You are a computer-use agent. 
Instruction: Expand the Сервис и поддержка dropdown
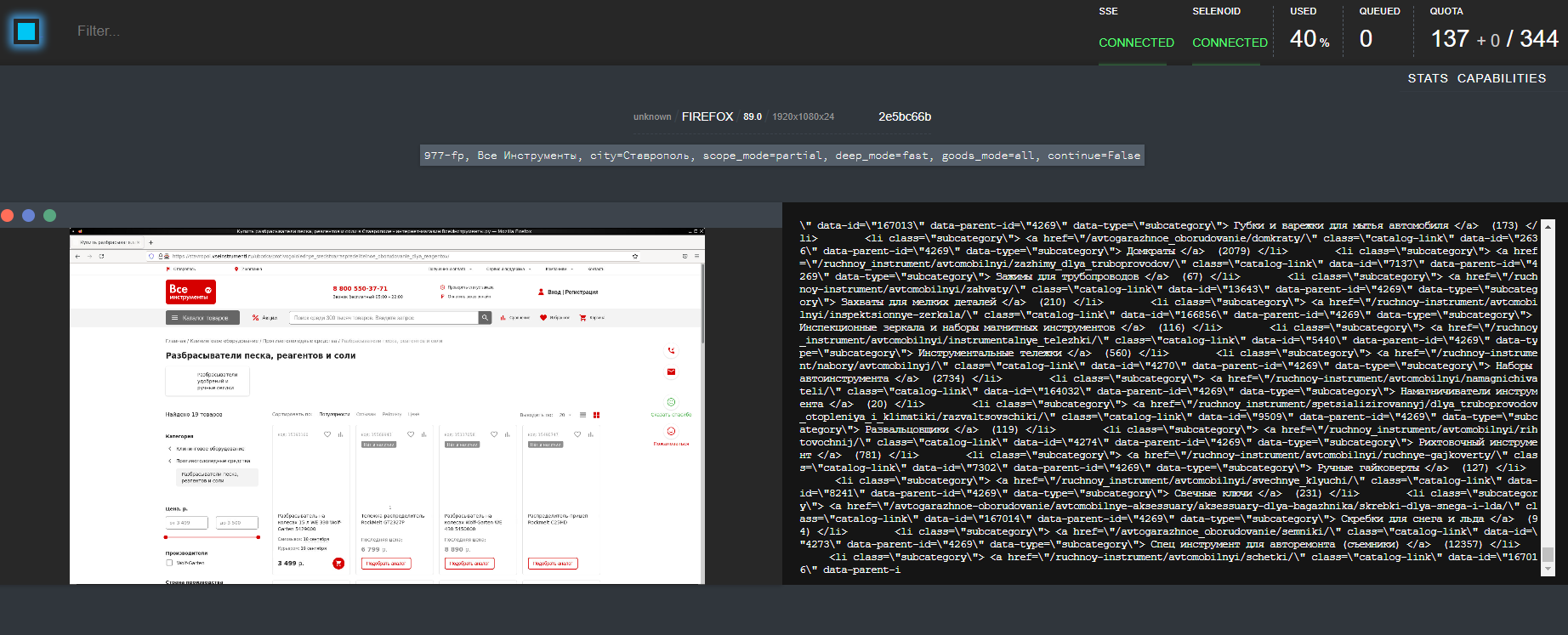pos(508,269)
